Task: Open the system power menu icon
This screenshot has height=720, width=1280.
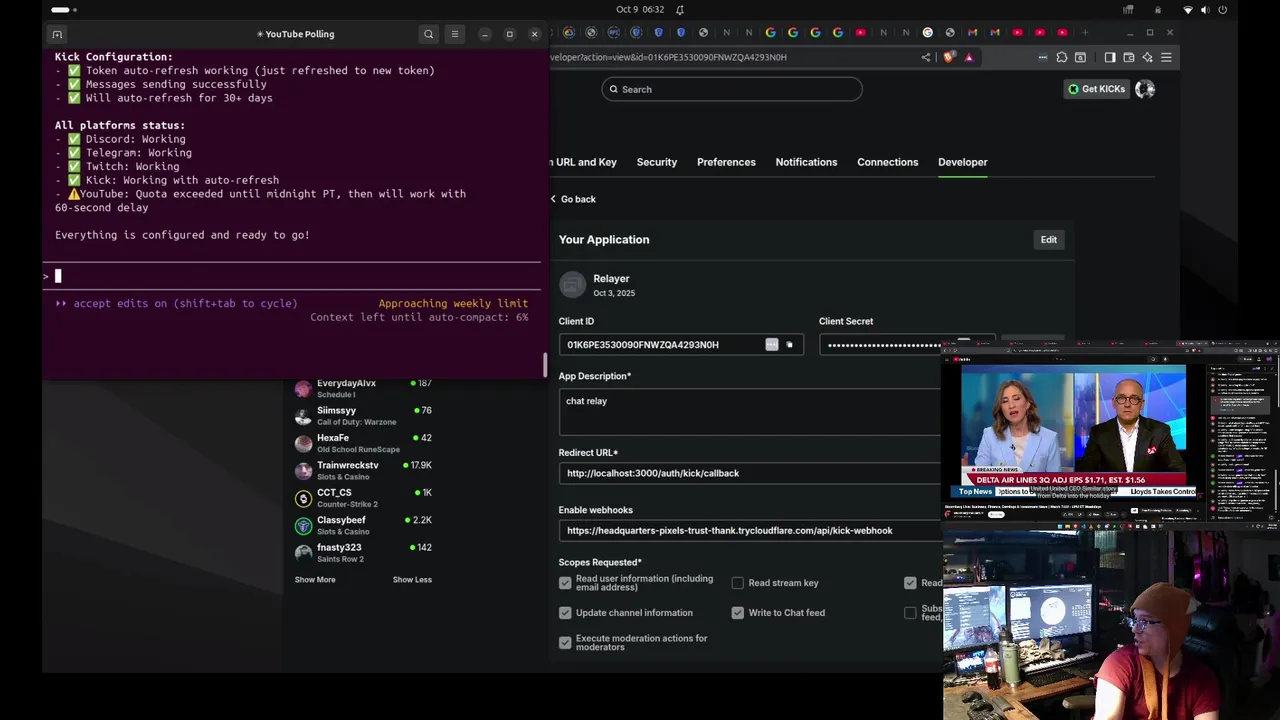Action: [1222, 10]
